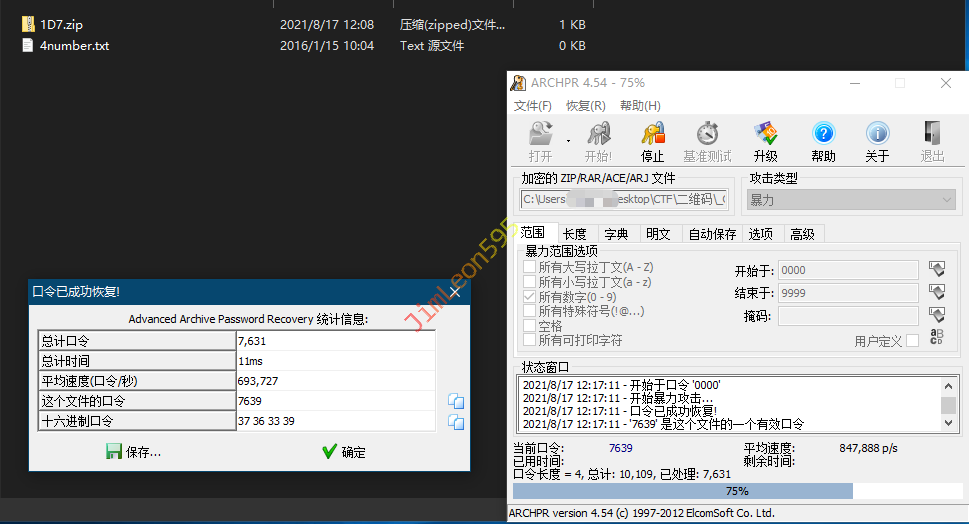Click the Stop (停止) toolbar icon

coord(652,142)
